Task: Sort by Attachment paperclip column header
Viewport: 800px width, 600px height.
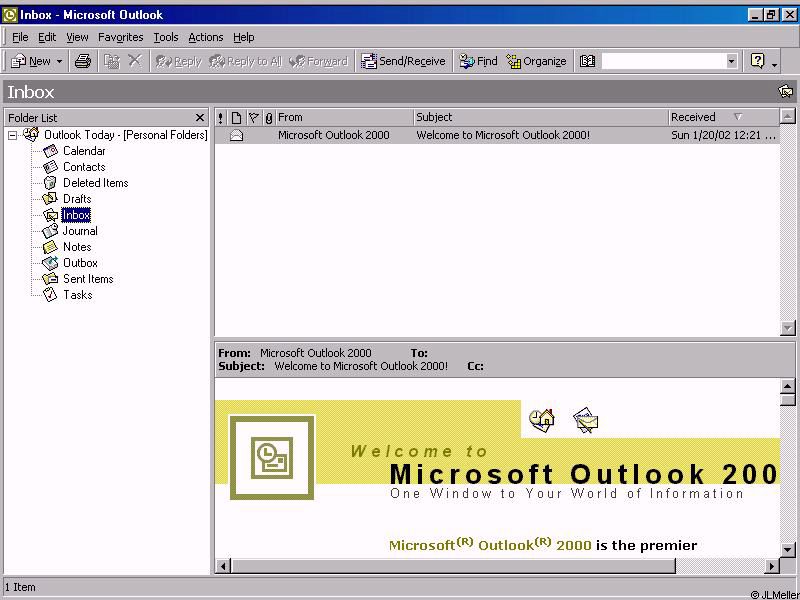Action: [268, 117]
